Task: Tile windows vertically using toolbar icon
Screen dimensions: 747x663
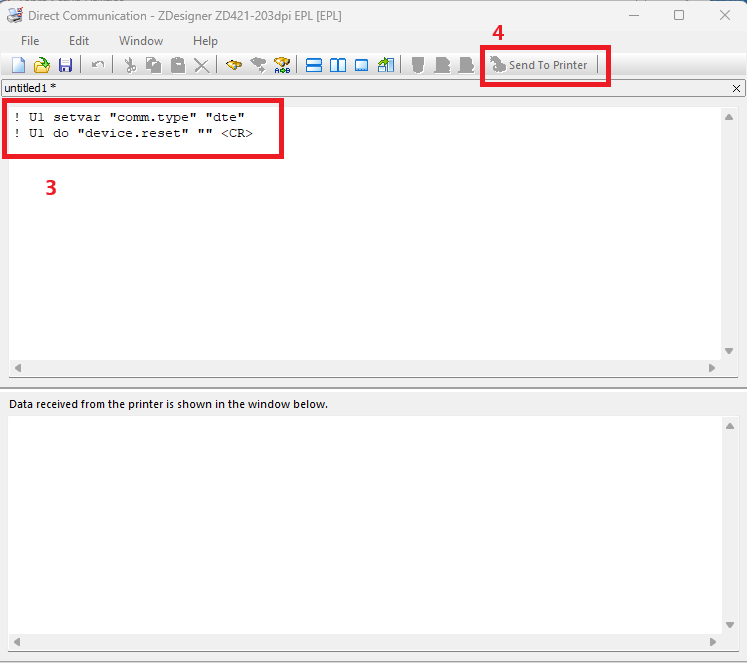Action: (338, 65)
